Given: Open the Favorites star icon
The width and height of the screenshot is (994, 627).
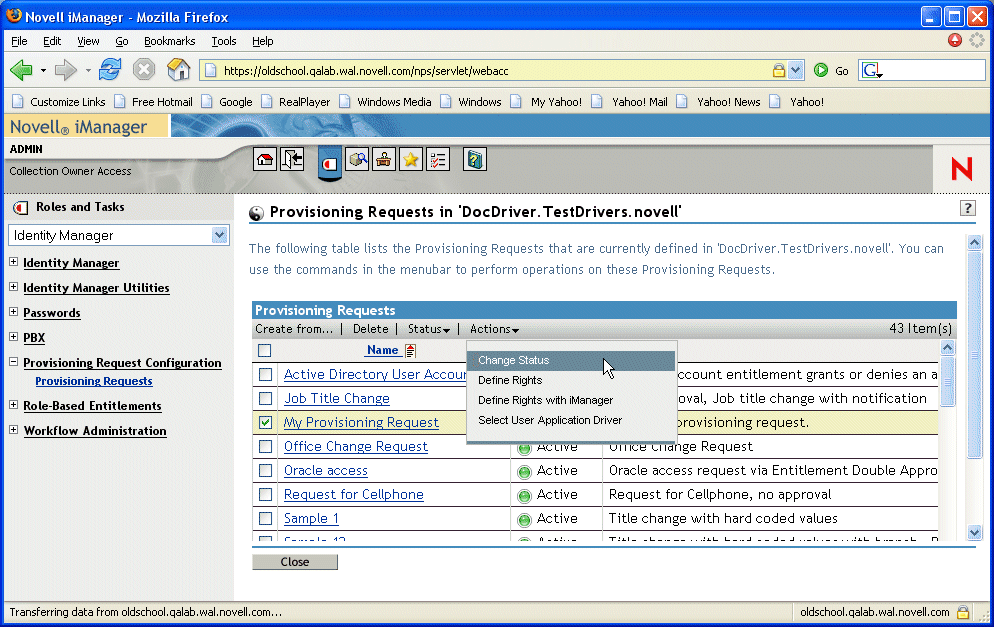Looking at the screenshot, I should click(411, 160).
